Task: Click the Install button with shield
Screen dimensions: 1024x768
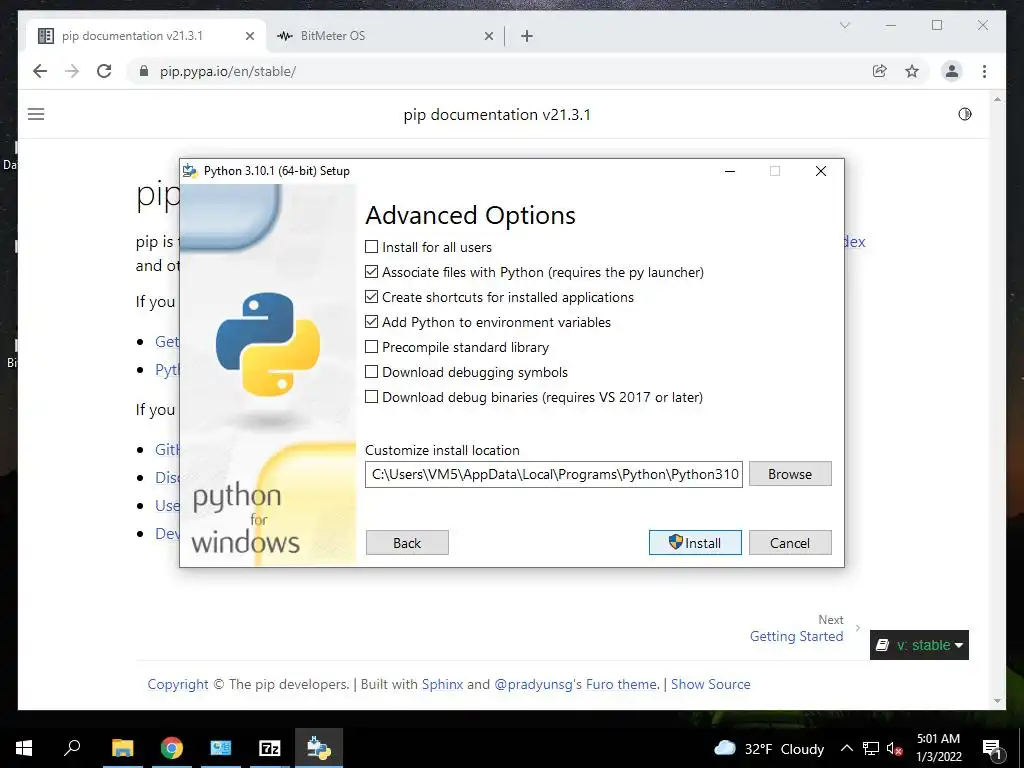Action: [x=695, y=543]
